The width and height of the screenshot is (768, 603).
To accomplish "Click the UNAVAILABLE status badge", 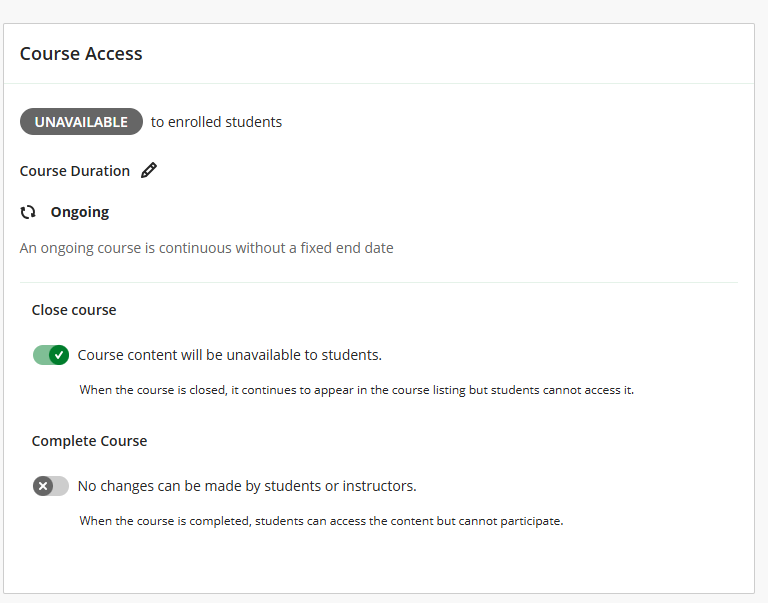I will click(x=81, y=122).
